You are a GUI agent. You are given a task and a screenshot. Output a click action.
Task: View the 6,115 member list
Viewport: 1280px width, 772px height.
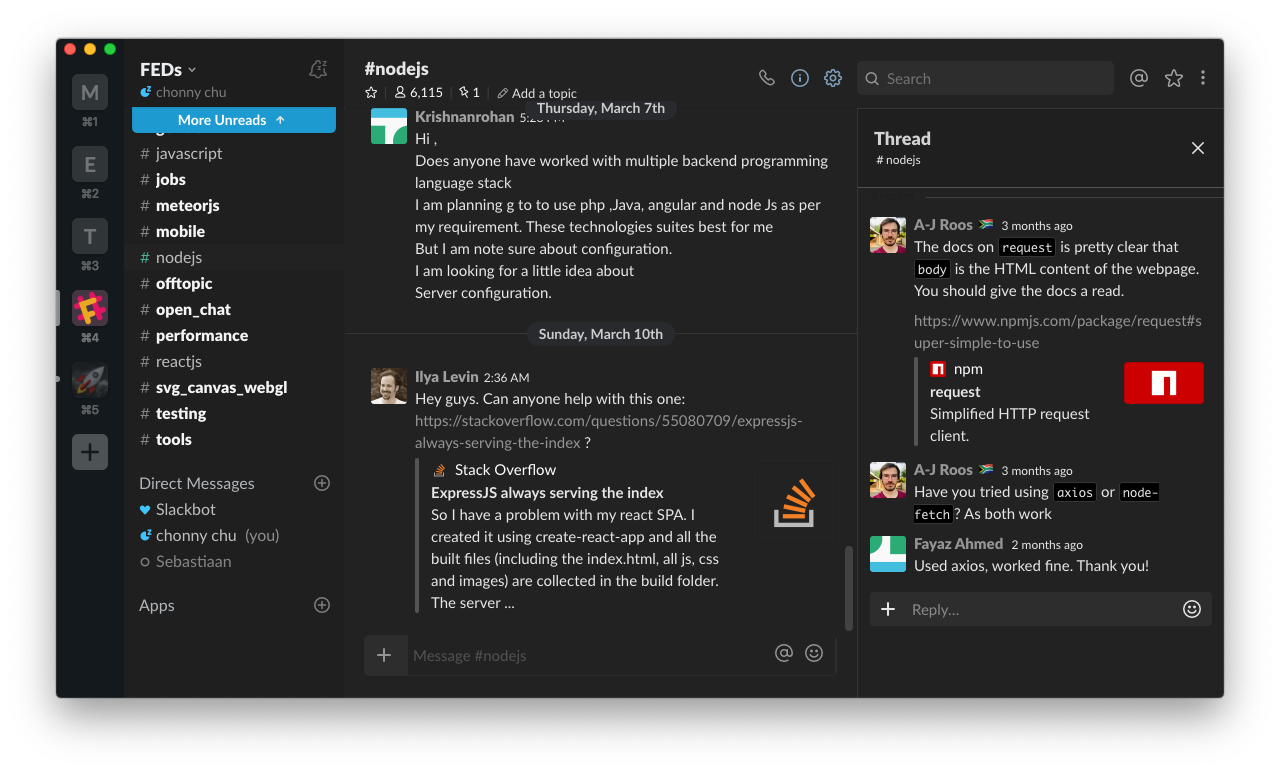click(418, 93)
